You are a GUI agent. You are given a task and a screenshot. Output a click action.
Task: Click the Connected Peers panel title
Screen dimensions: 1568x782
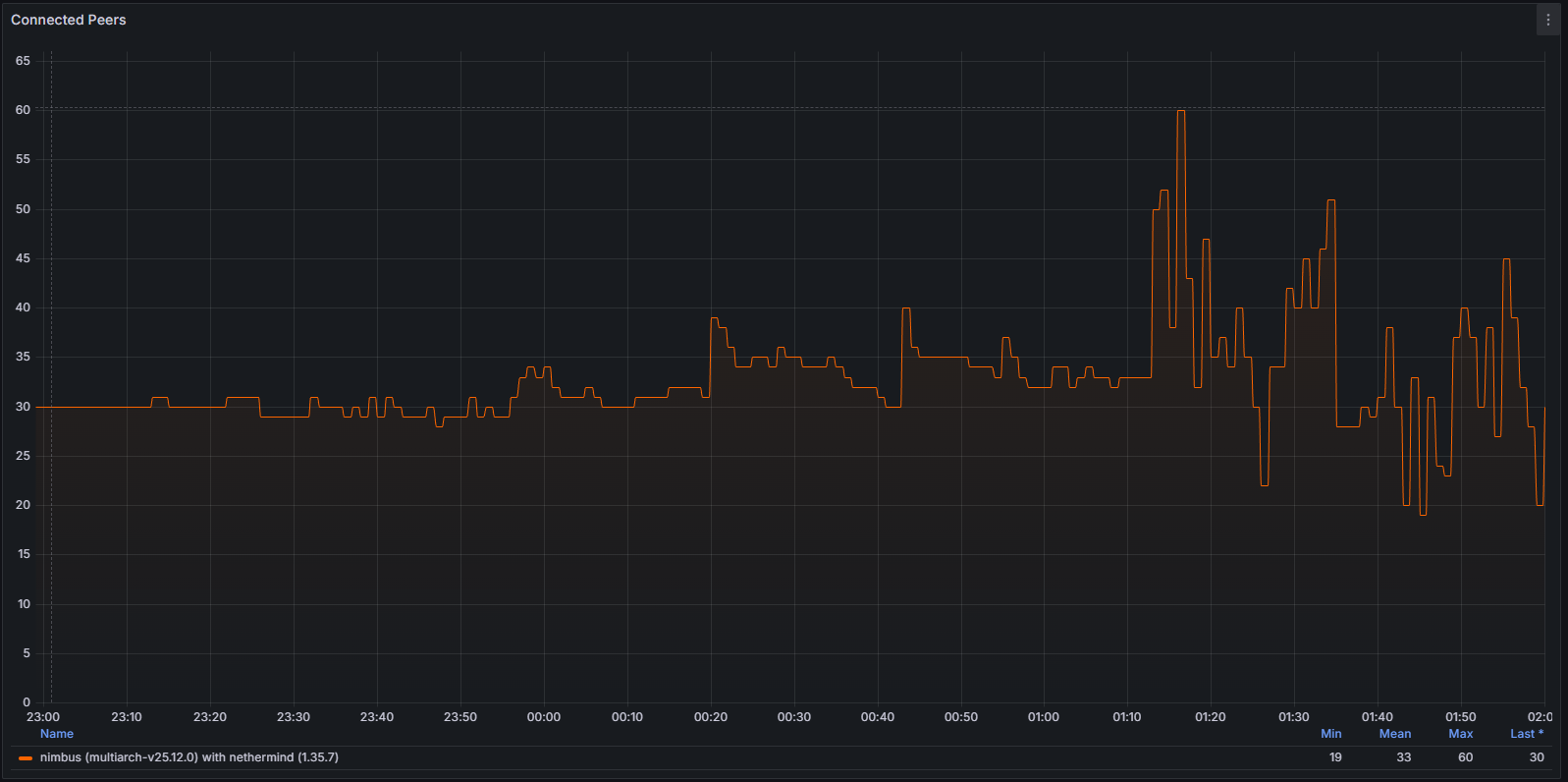(69, 20)
